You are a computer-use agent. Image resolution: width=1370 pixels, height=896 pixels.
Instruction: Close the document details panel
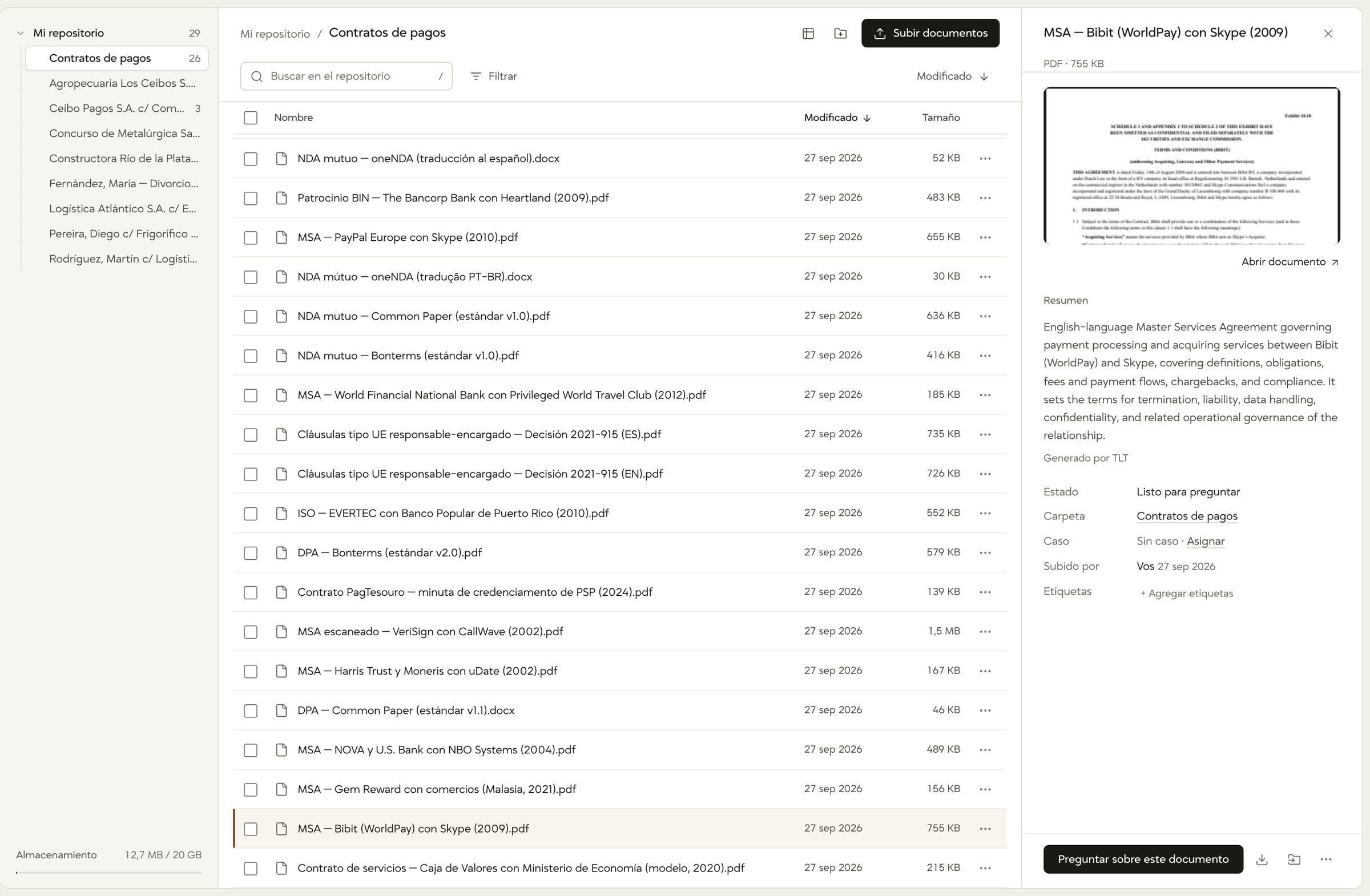pyautogui.click(x=1328, y=33)
